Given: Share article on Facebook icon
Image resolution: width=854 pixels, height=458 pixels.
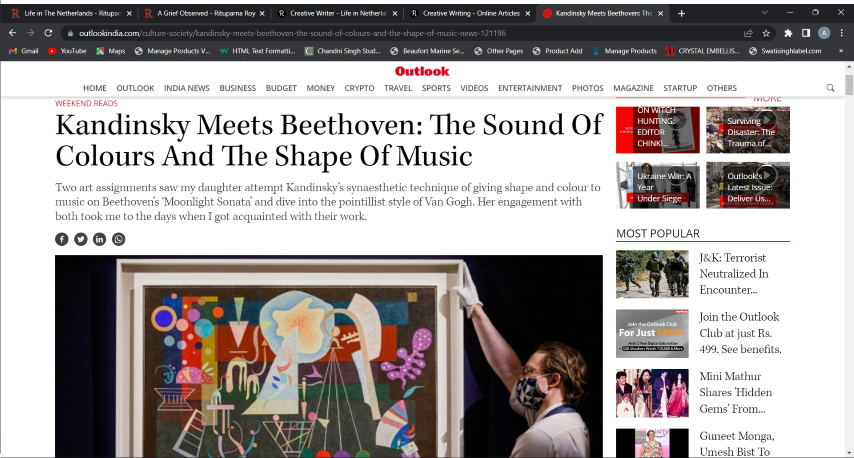Looking at the screenshot, I should pos(62,239).
